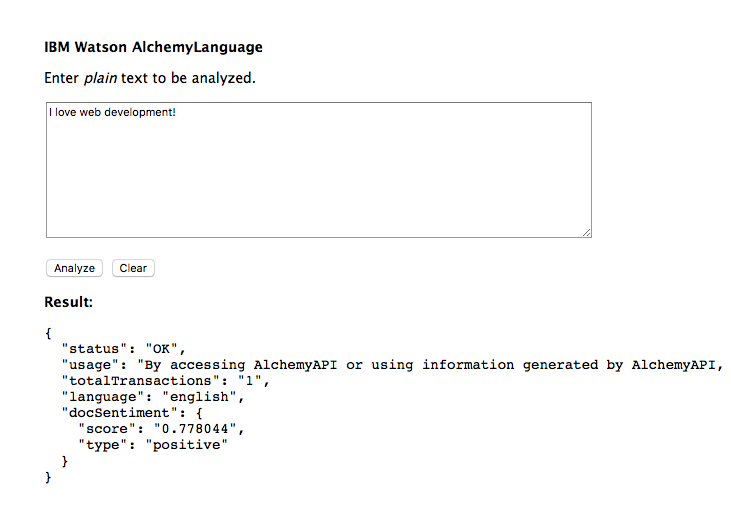Click the score value 0.778044
This screenshot has width=731, height=518.
[x=195, y=429]
